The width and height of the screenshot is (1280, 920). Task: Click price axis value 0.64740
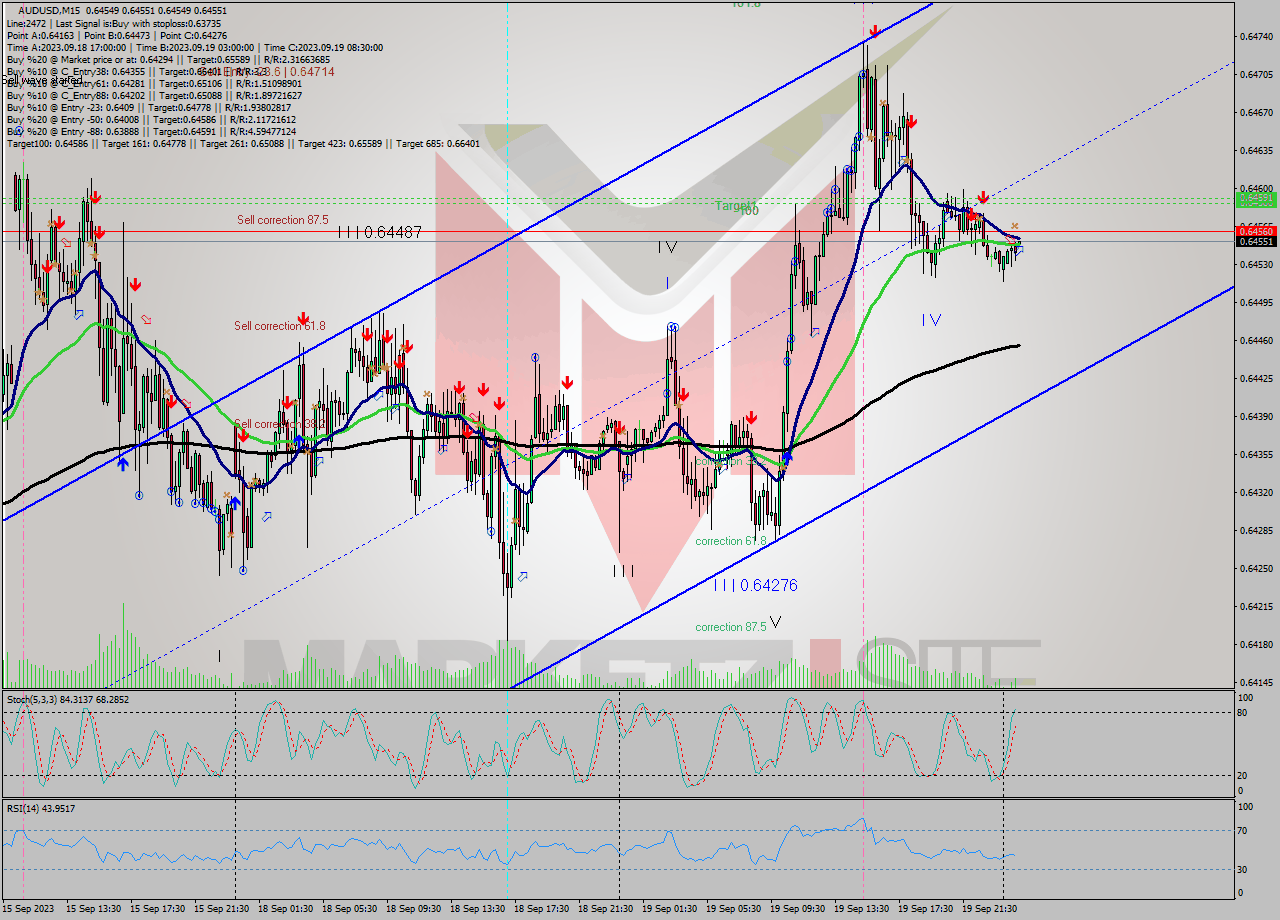pos(1256,37)
